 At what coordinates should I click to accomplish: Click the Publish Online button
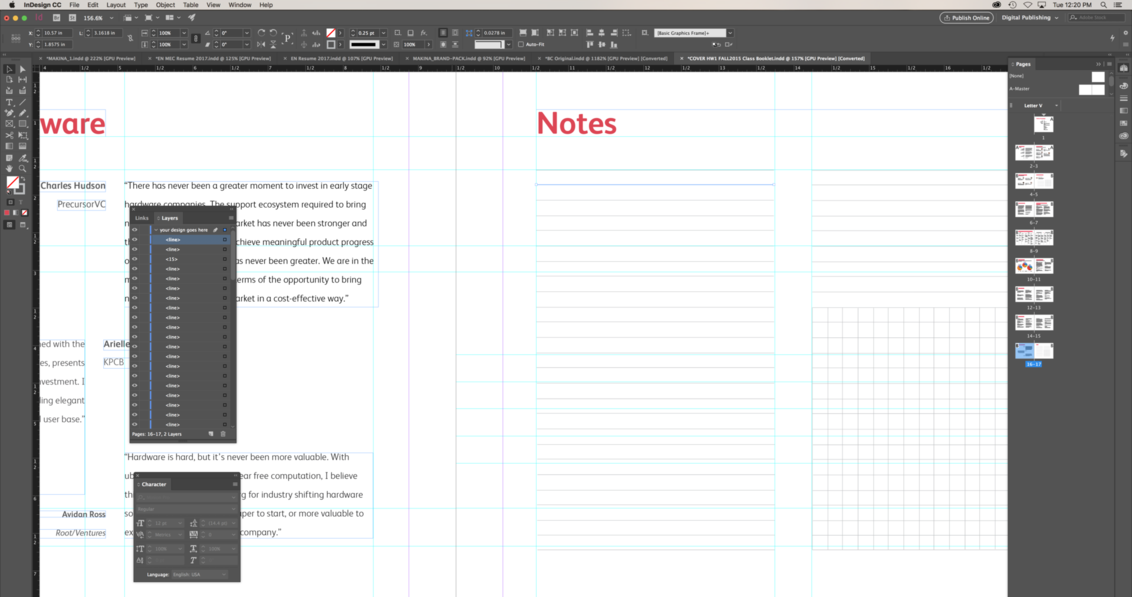tap(966, 17)
